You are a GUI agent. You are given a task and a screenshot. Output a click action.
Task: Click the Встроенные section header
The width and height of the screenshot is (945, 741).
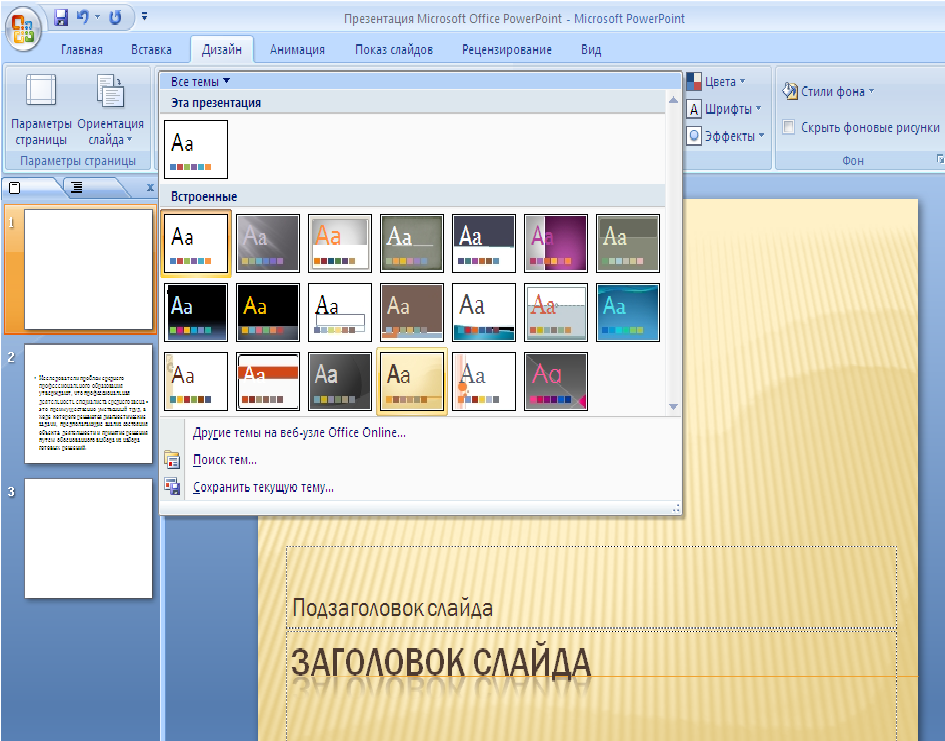tap(413, 196)
